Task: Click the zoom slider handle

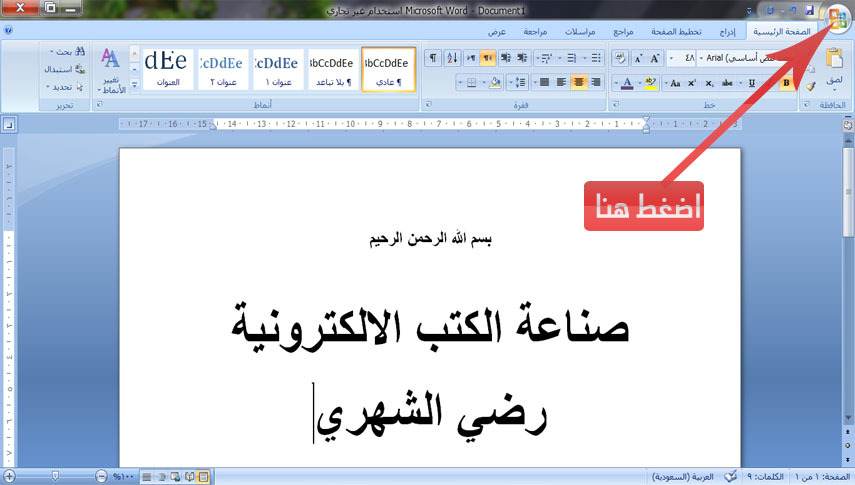Action: point(55,476)
